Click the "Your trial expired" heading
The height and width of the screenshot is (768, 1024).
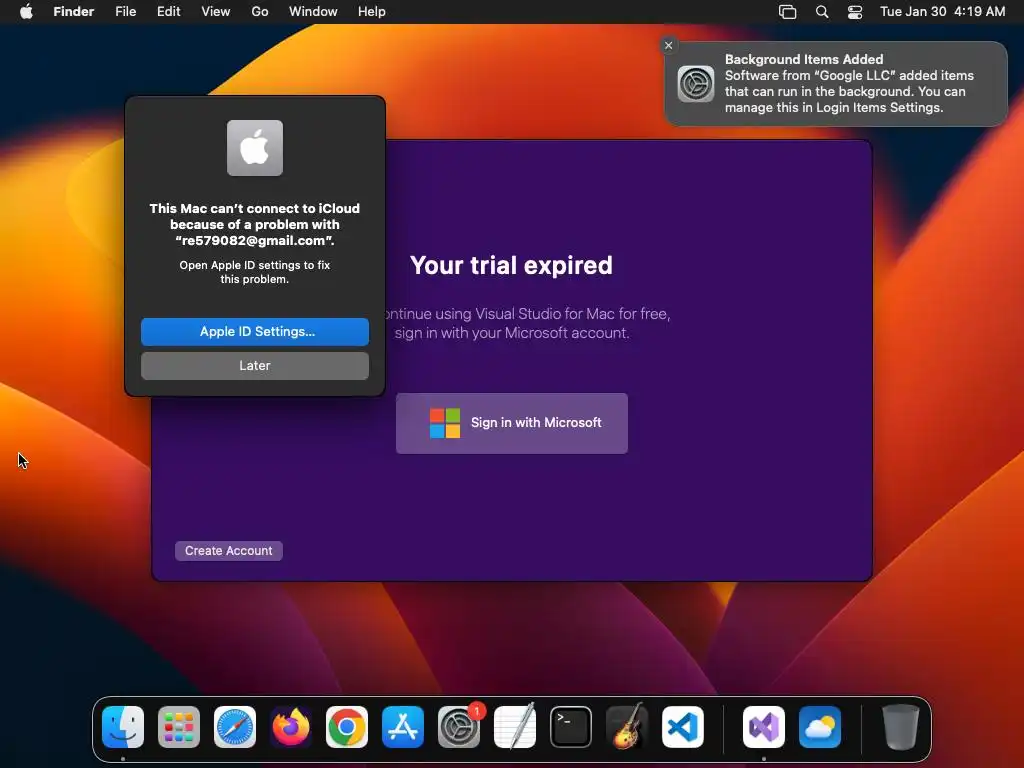[x=511, y=265]
